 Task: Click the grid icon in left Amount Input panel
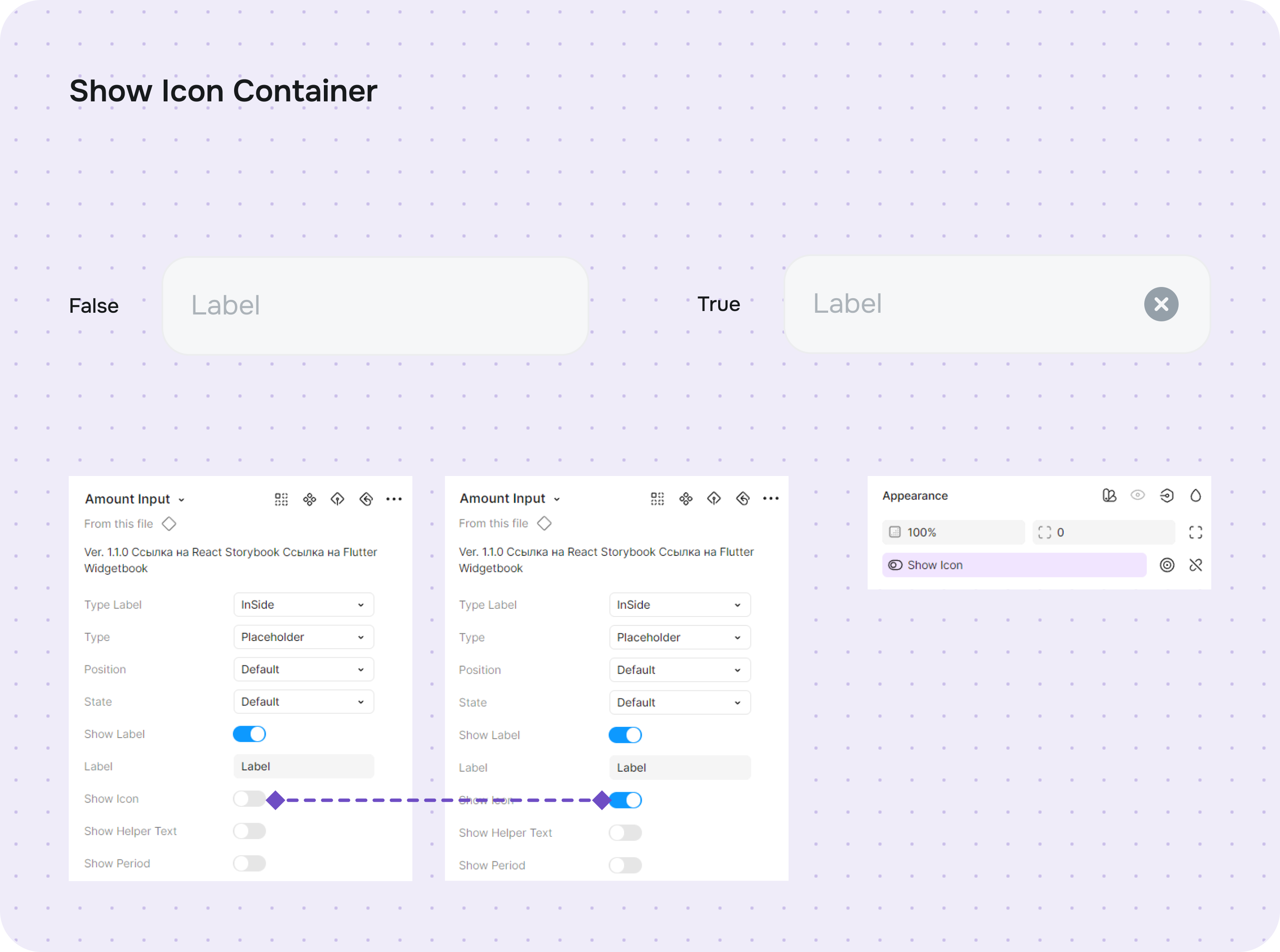coord(281,499)
